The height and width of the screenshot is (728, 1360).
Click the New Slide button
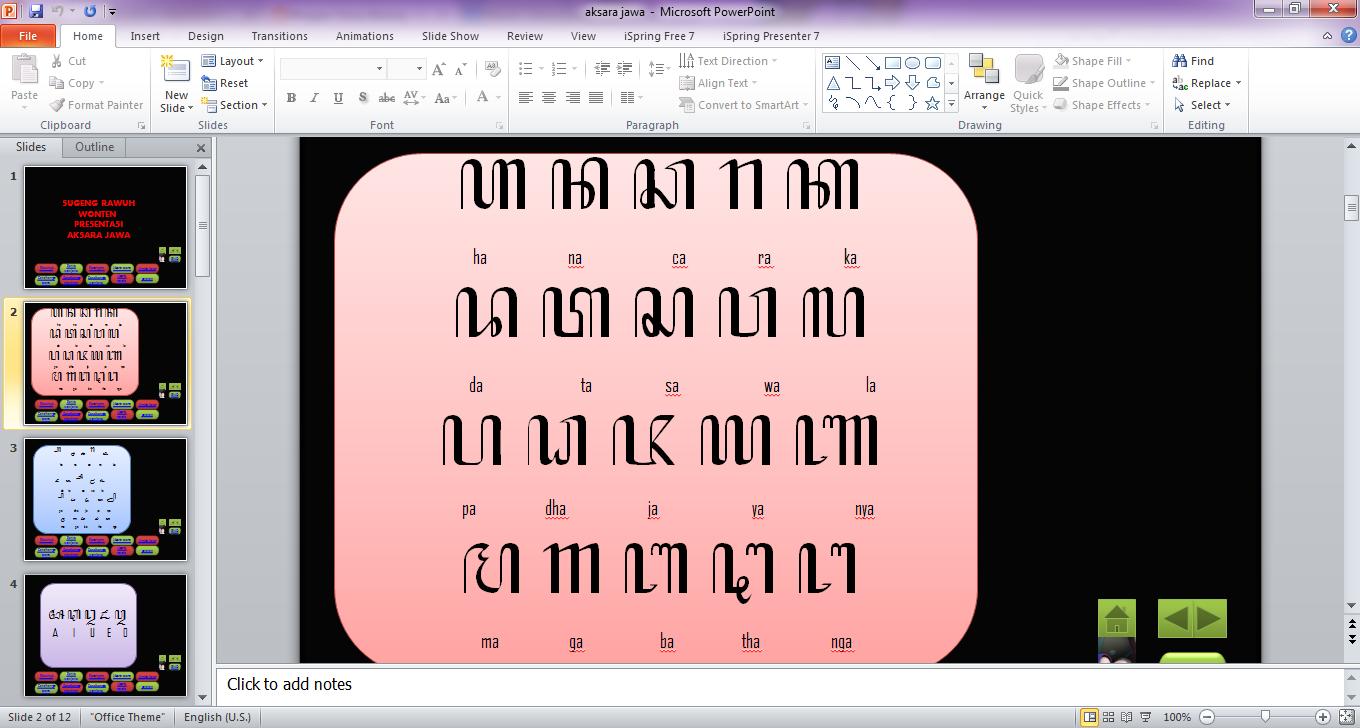176,84
